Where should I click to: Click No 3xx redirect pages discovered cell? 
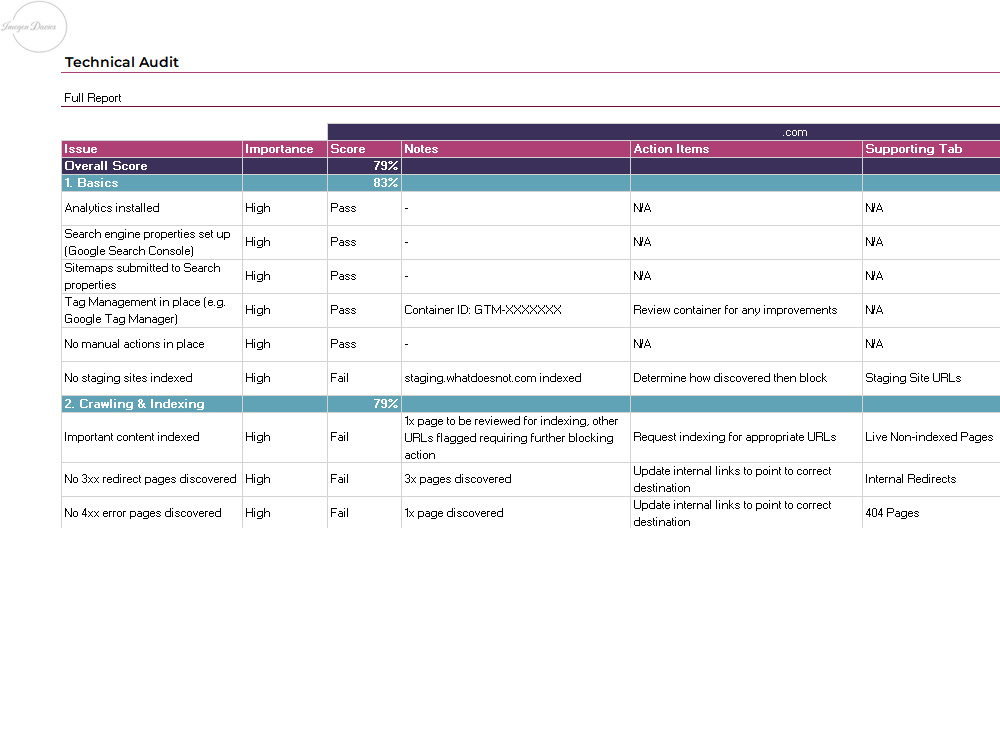click(x=152, y=480)
